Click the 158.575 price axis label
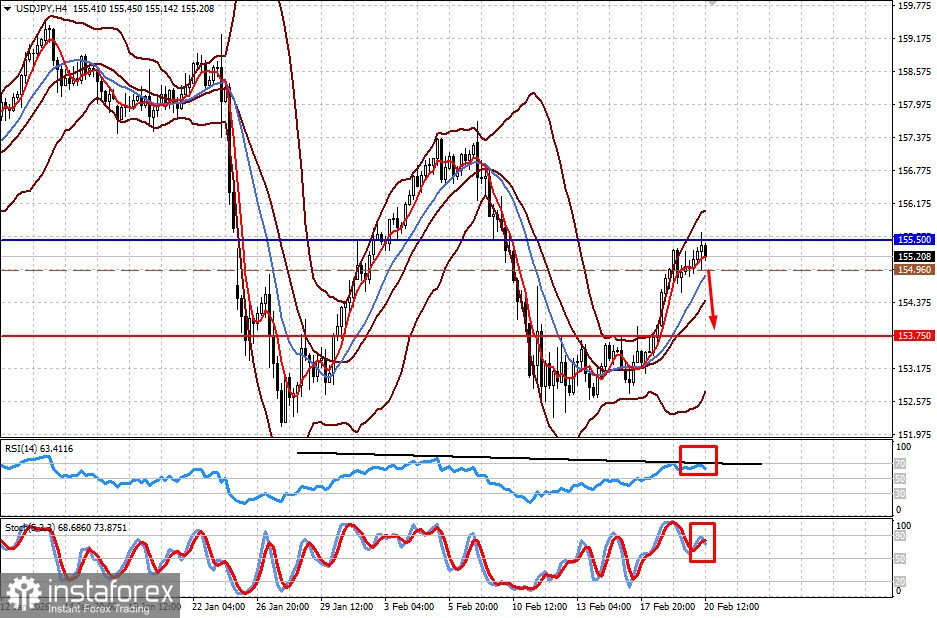 [x=915, y=72]
